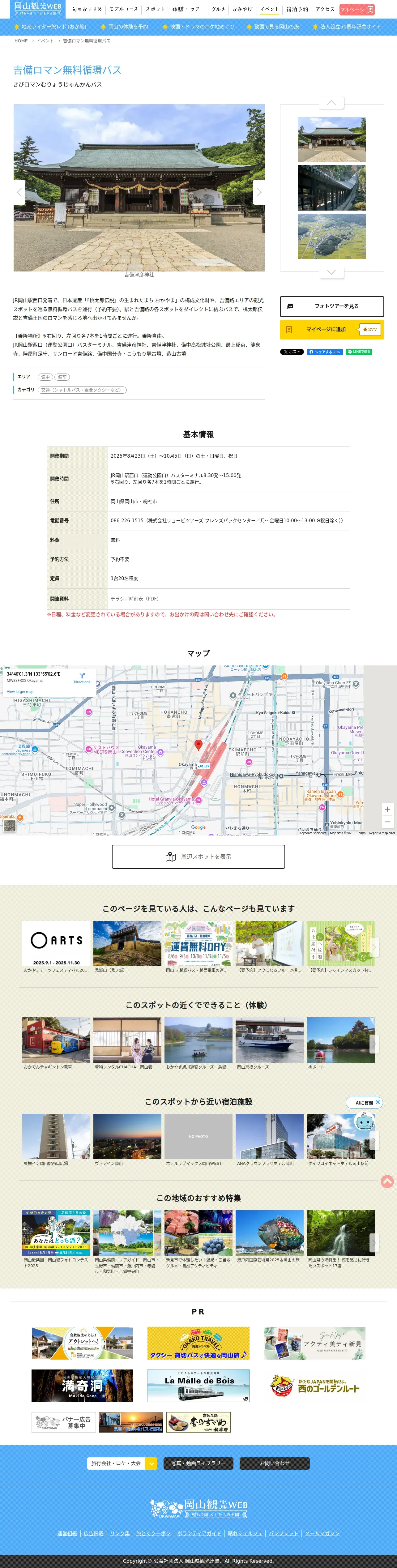The image size is (397, 1568).
Task: Click View larger map link
Action: [x=20, y=691]
